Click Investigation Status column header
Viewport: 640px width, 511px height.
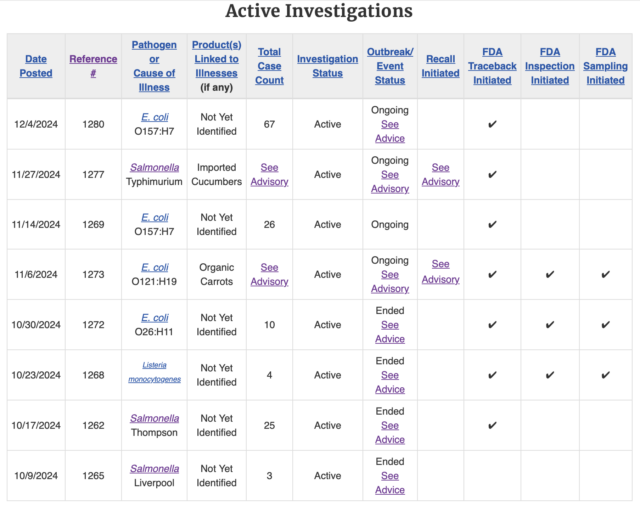(327, 66)
